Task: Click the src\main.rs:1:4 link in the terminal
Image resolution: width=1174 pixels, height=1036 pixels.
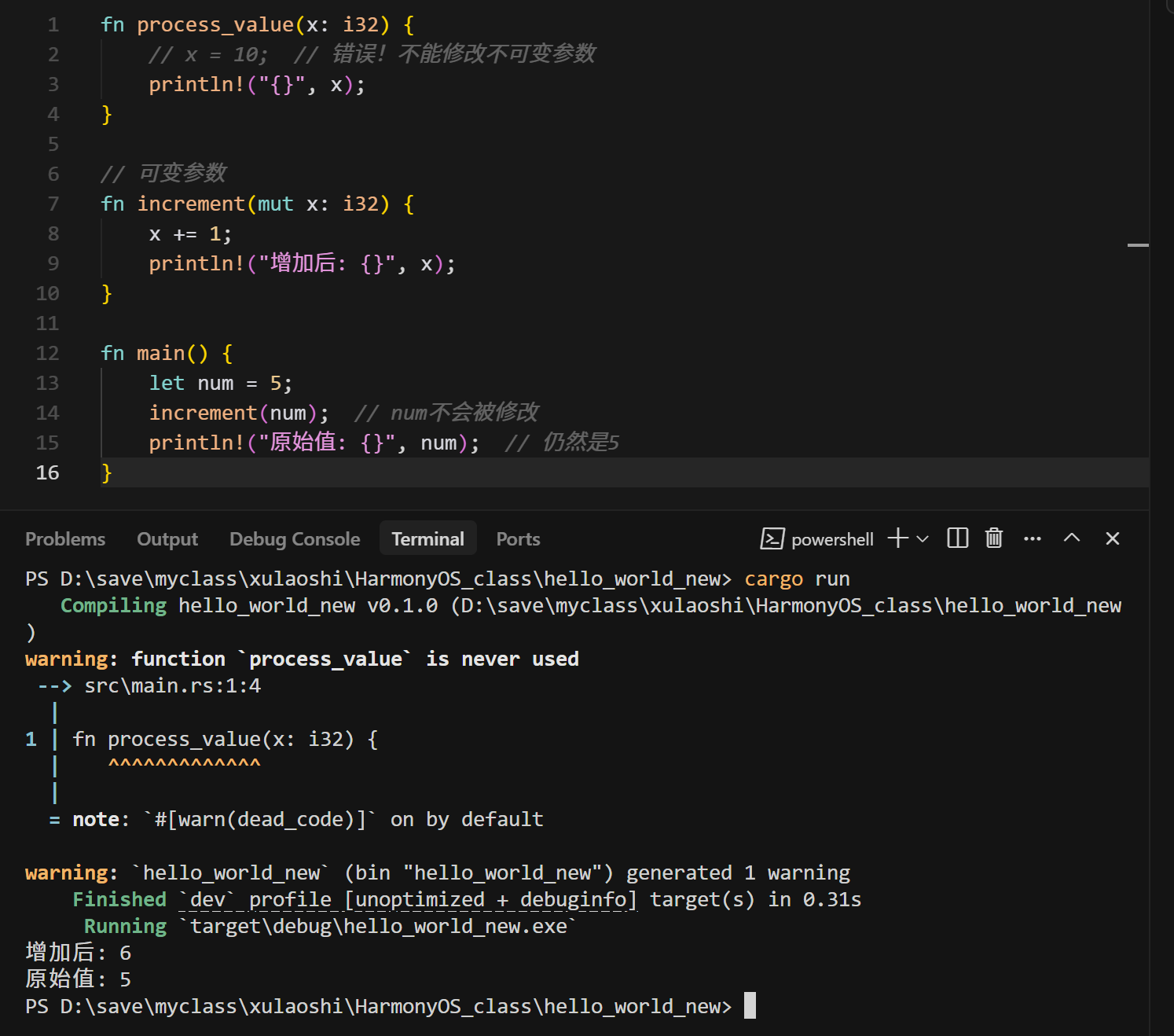Action: pos(173,686)
